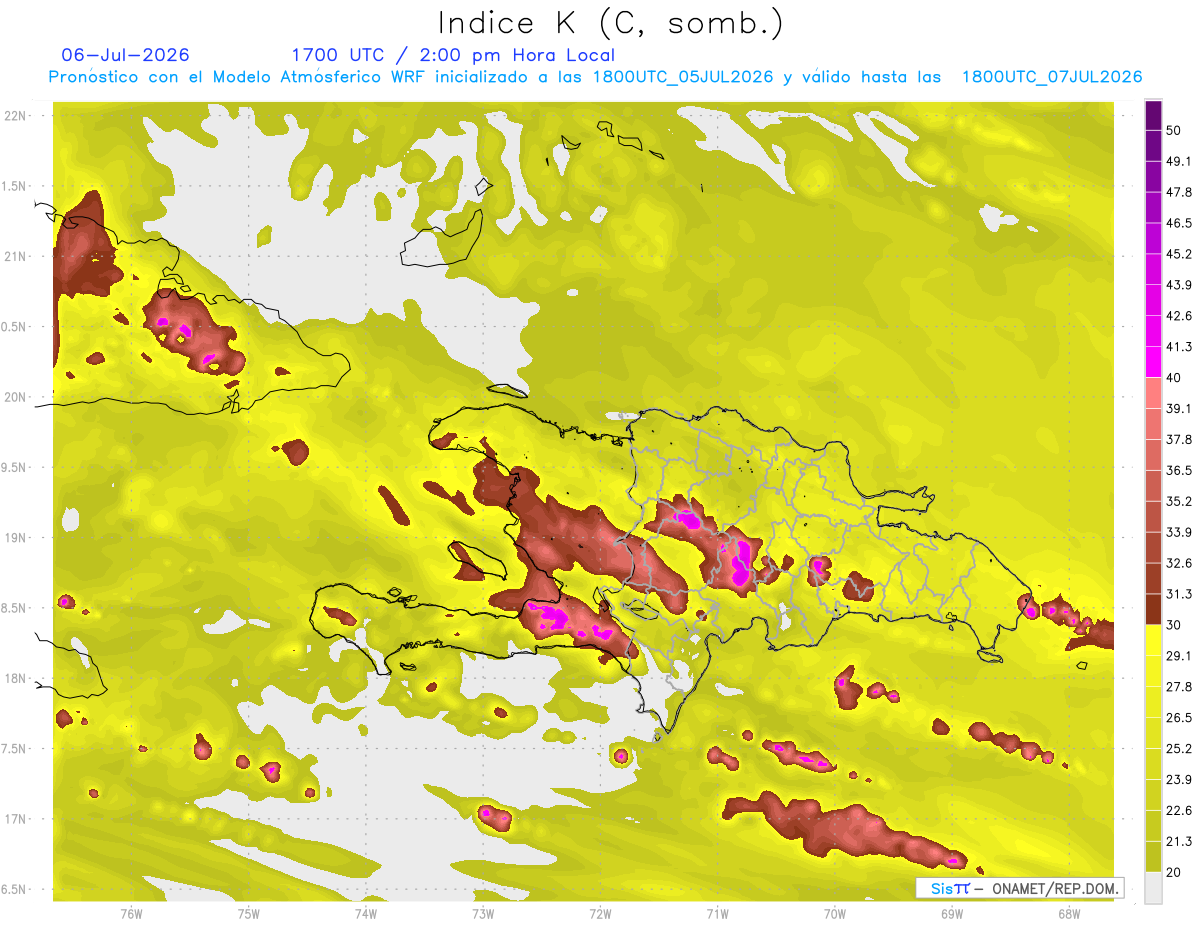Click the "29.1" color scale value
The image size is (1200, 927).
1179,656
